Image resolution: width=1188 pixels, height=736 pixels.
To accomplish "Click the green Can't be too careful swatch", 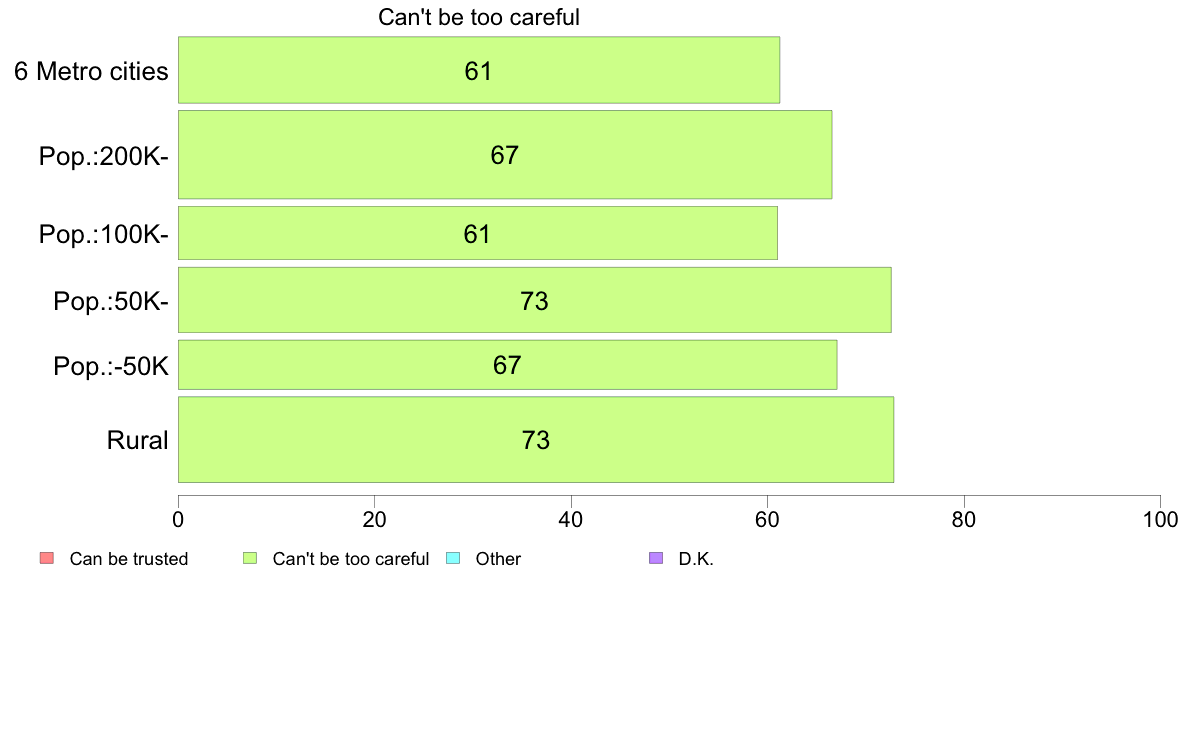I will tap(249, 559).
